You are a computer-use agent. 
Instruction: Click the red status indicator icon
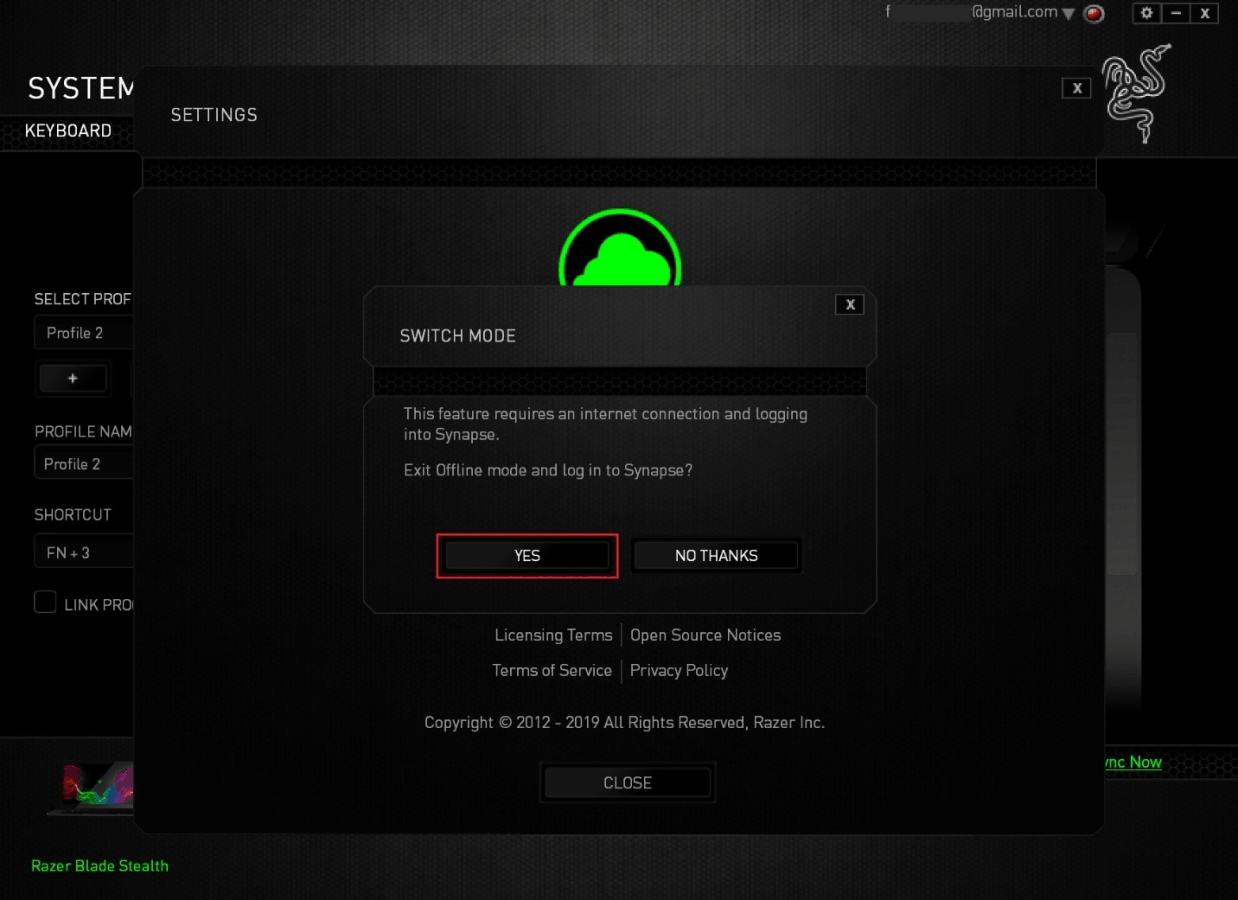pyautogui.click(x=1094, y=14)
